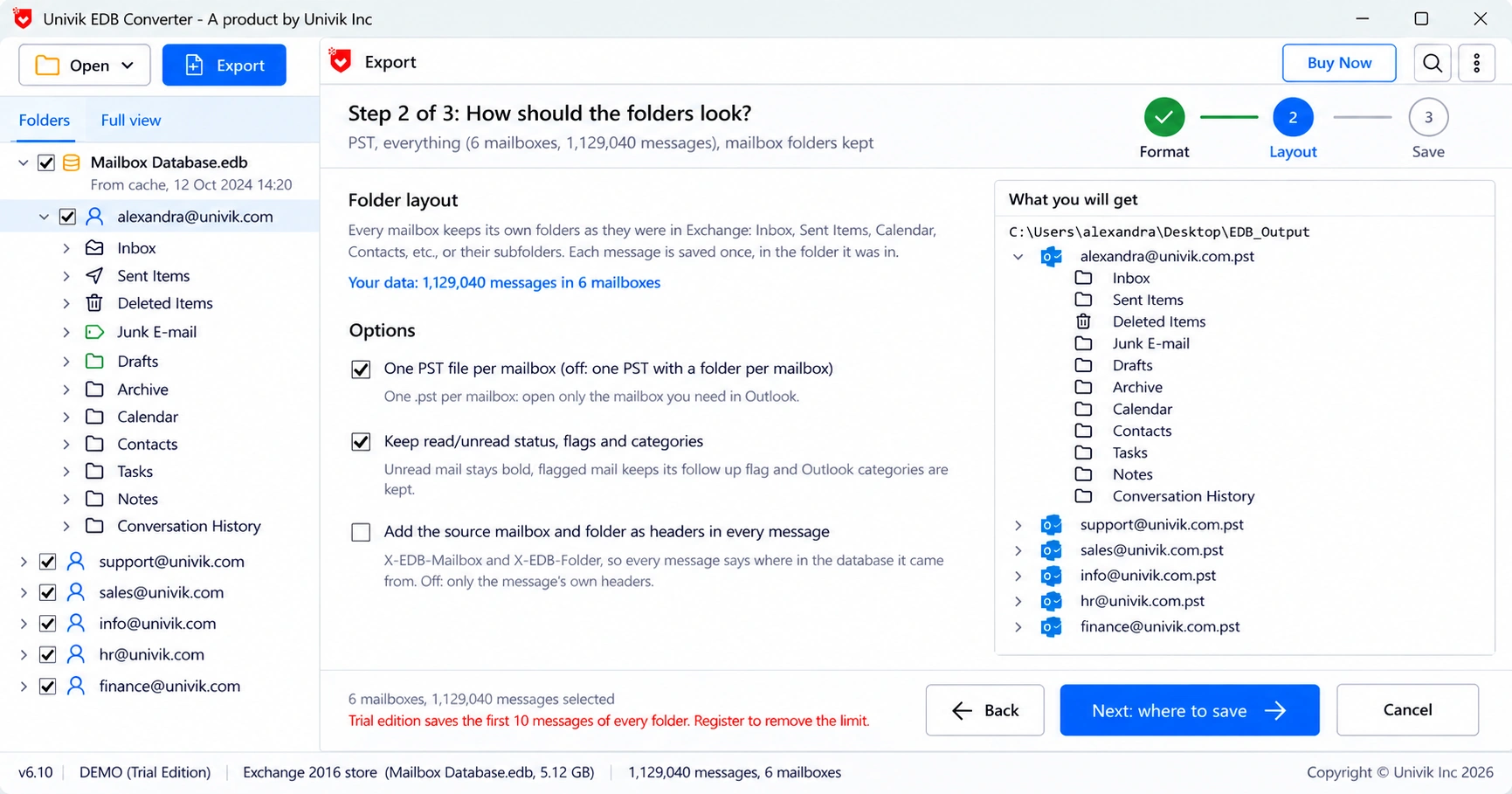
Task: Uncheck the sales@univik.com mailbox checkbox
Action: click(48, 593)
